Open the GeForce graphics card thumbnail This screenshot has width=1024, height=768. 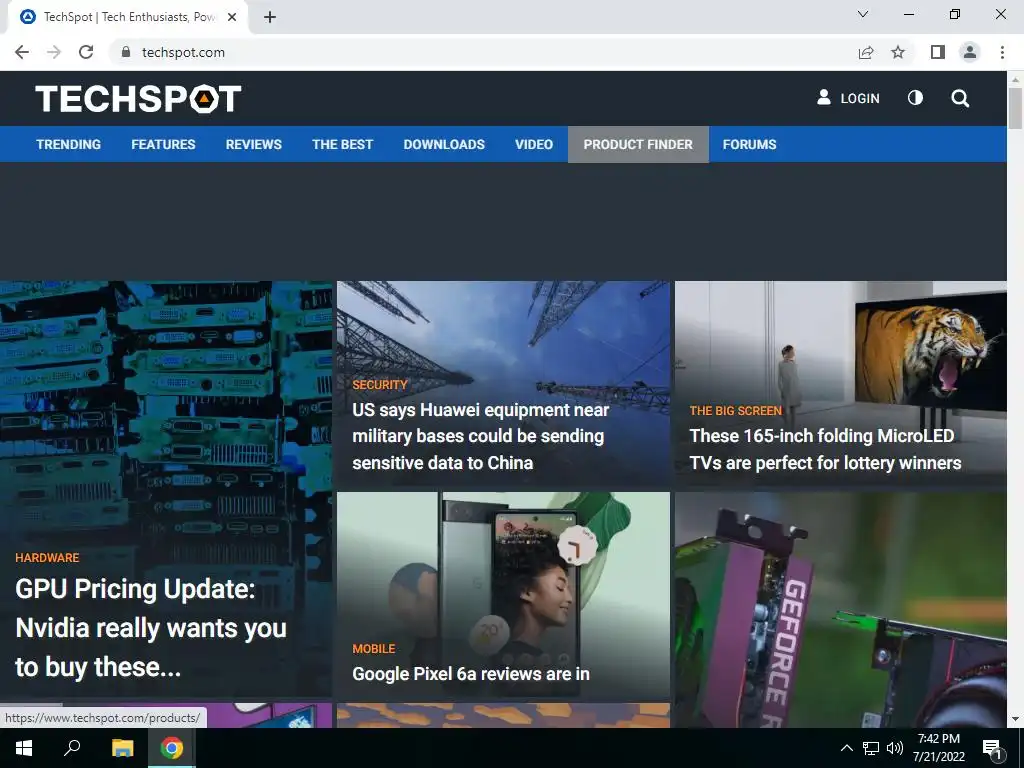(840, 609)
